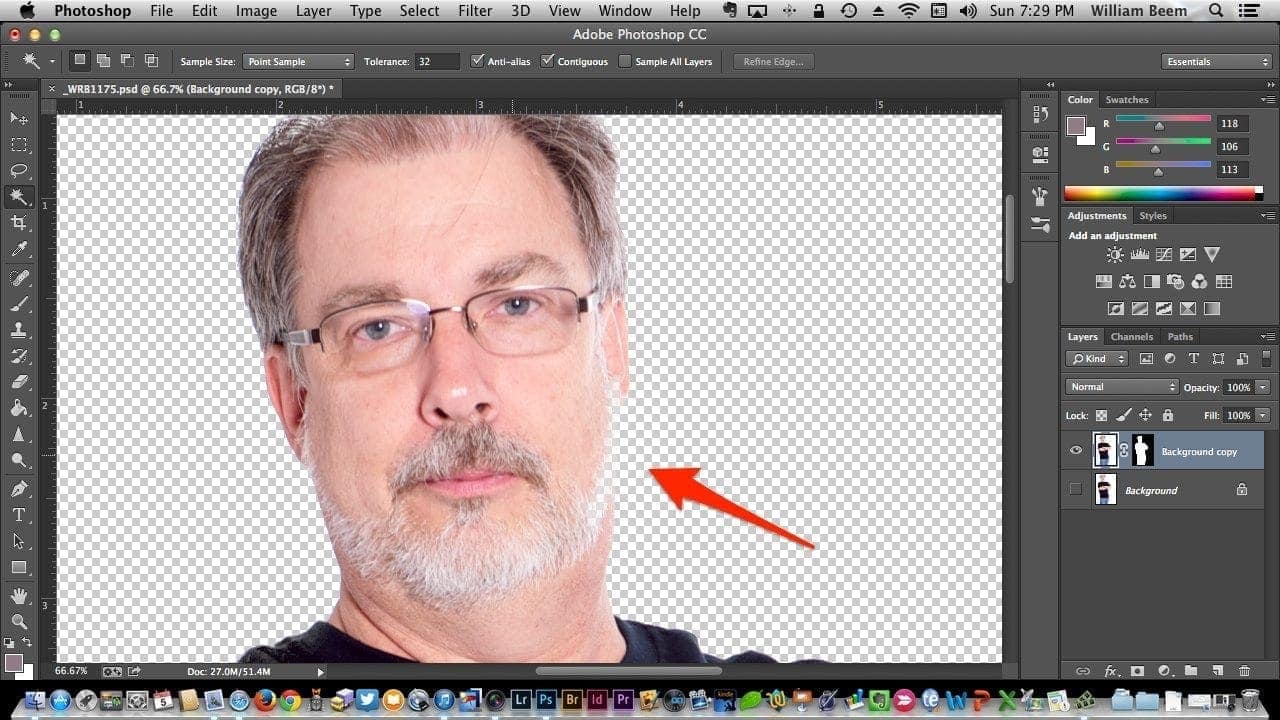Screen dimensions: 1280x720
Task: Open the Essentials workspace dropdown
Action: point(1217,61)
